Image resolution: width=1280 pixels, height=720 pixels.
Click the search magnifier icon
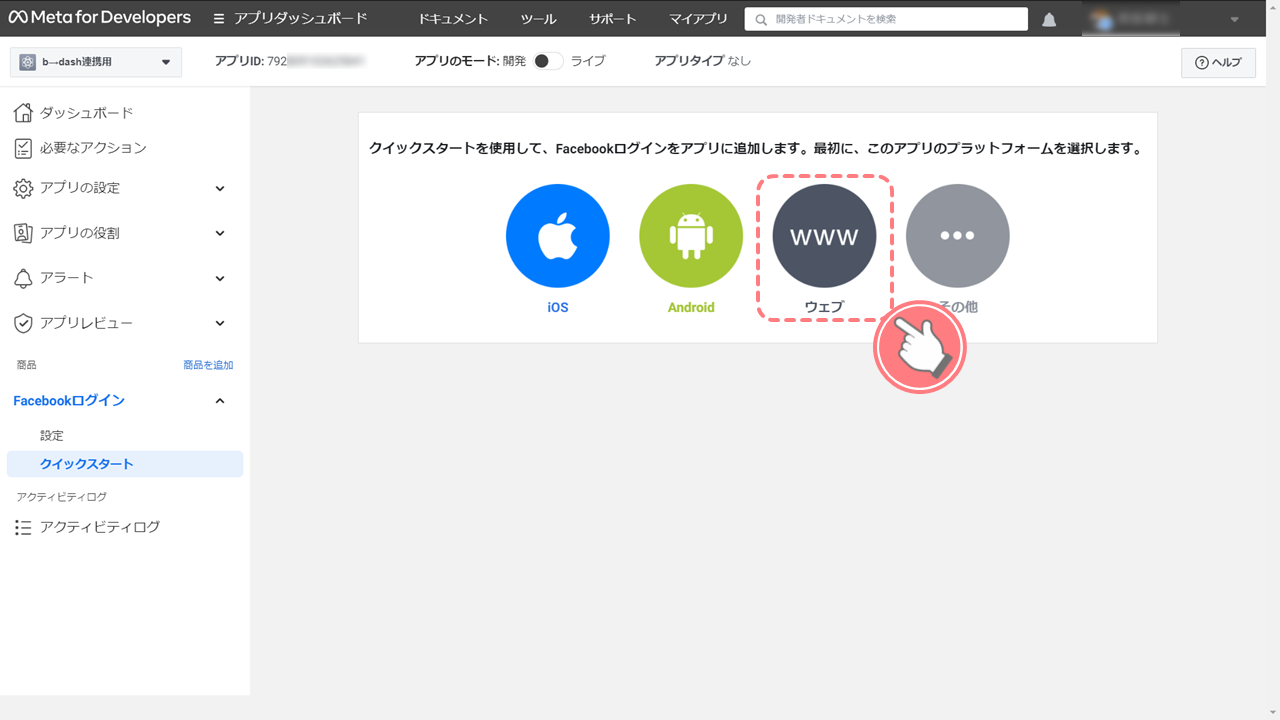click(x=762, y=20)
